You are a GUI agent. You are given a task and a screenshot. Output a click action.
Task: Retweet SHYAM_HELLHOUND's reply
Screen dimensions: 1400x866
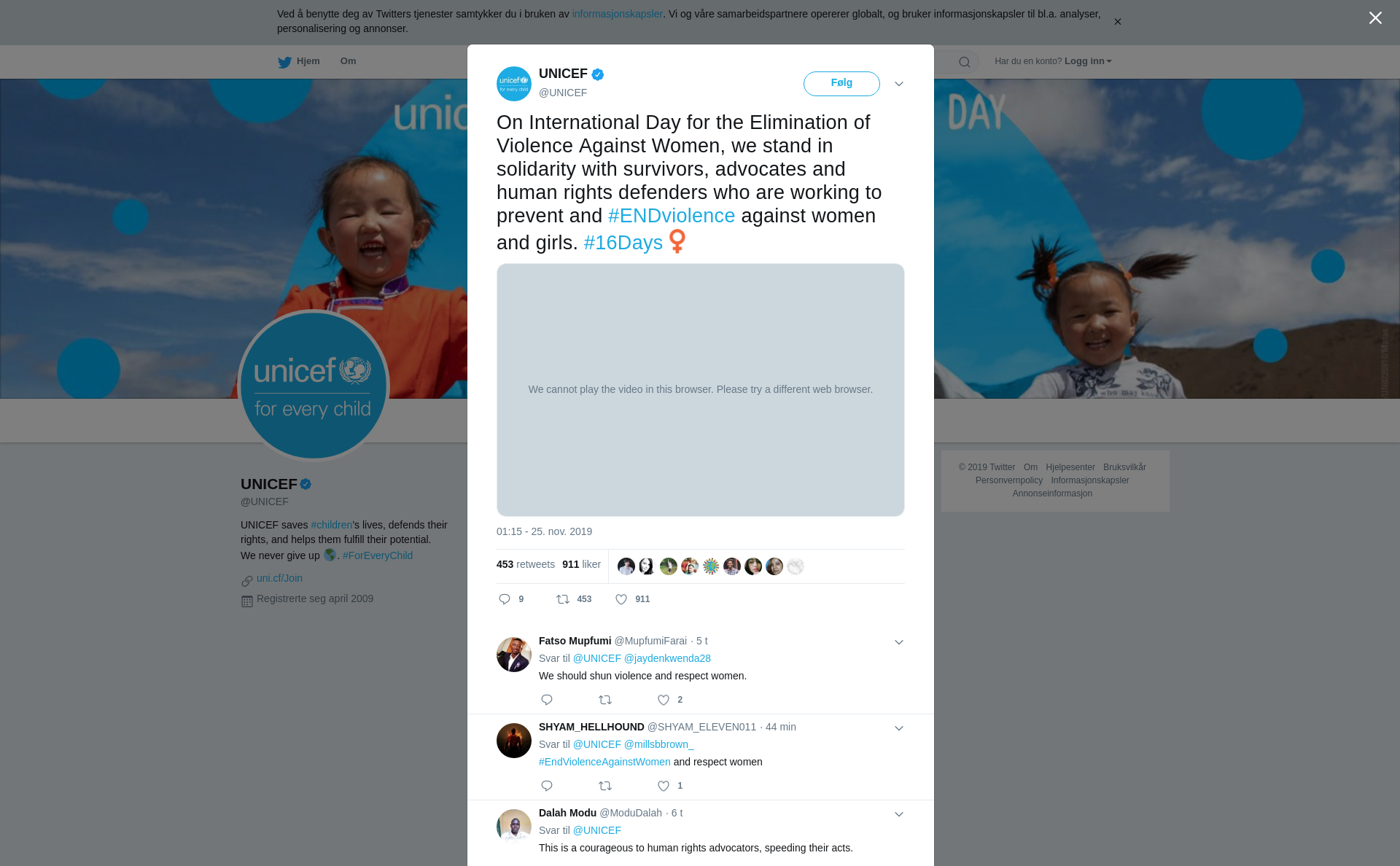605,786
